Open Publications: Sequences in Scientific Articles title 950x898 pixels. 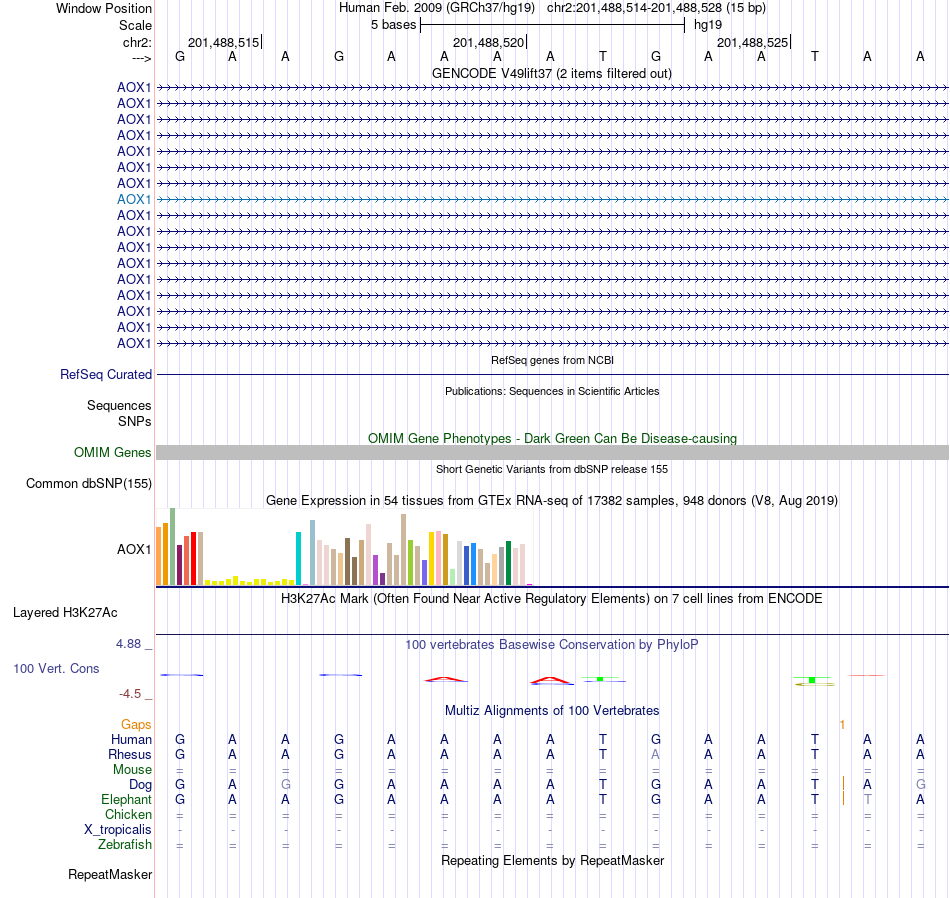click(552, 391)
